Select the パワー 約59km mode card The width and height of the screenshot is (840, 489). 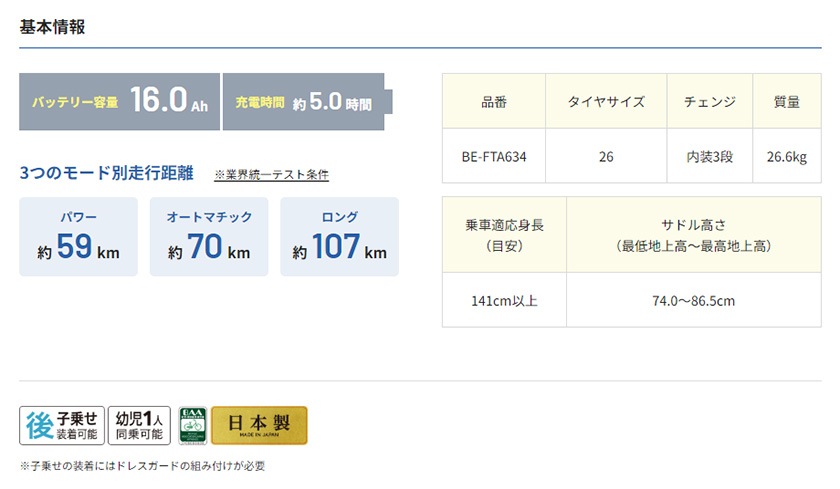click(x=79, y=237)
